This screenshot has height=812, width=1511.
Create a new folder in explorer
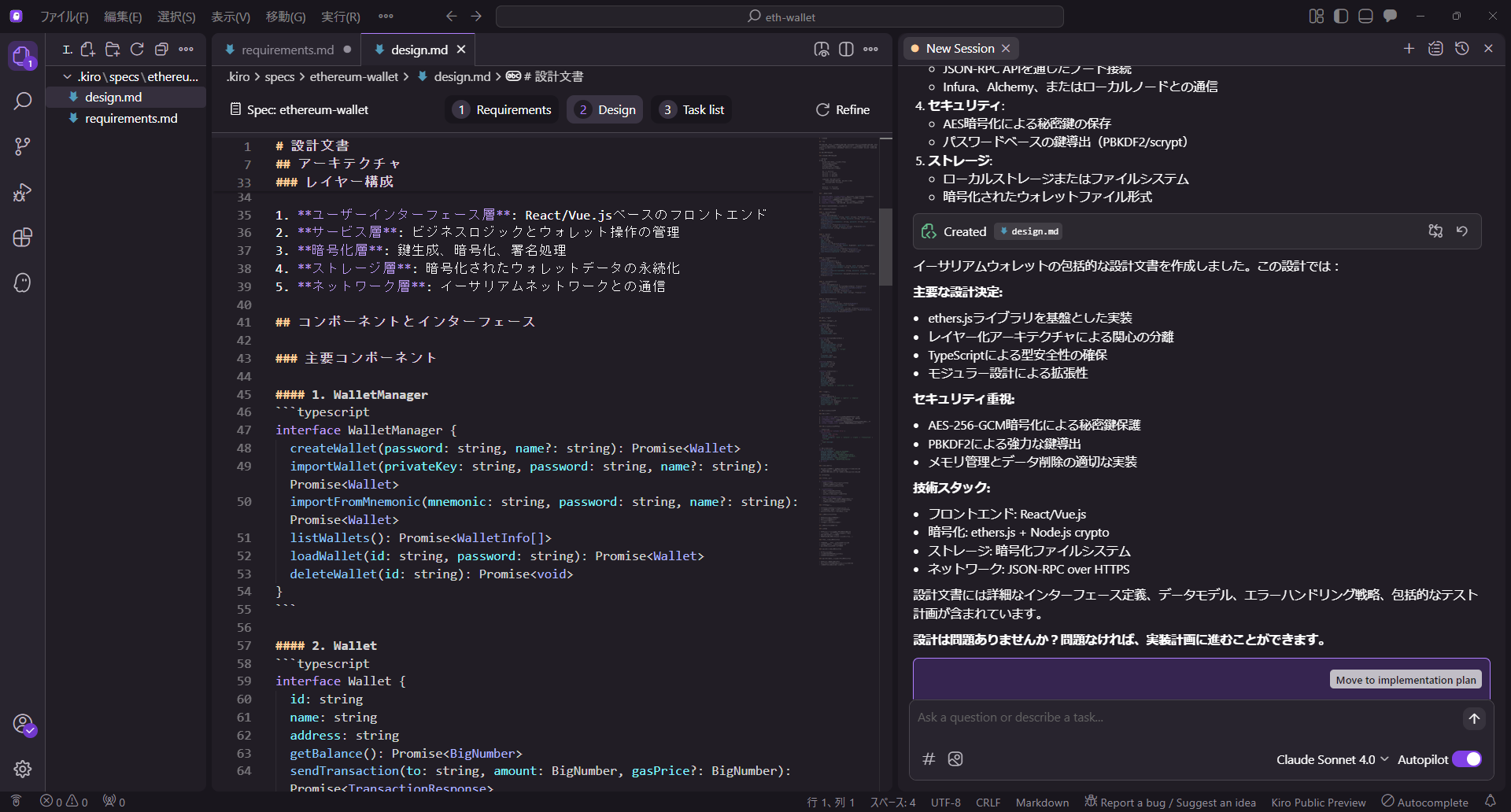click(113, 50)
